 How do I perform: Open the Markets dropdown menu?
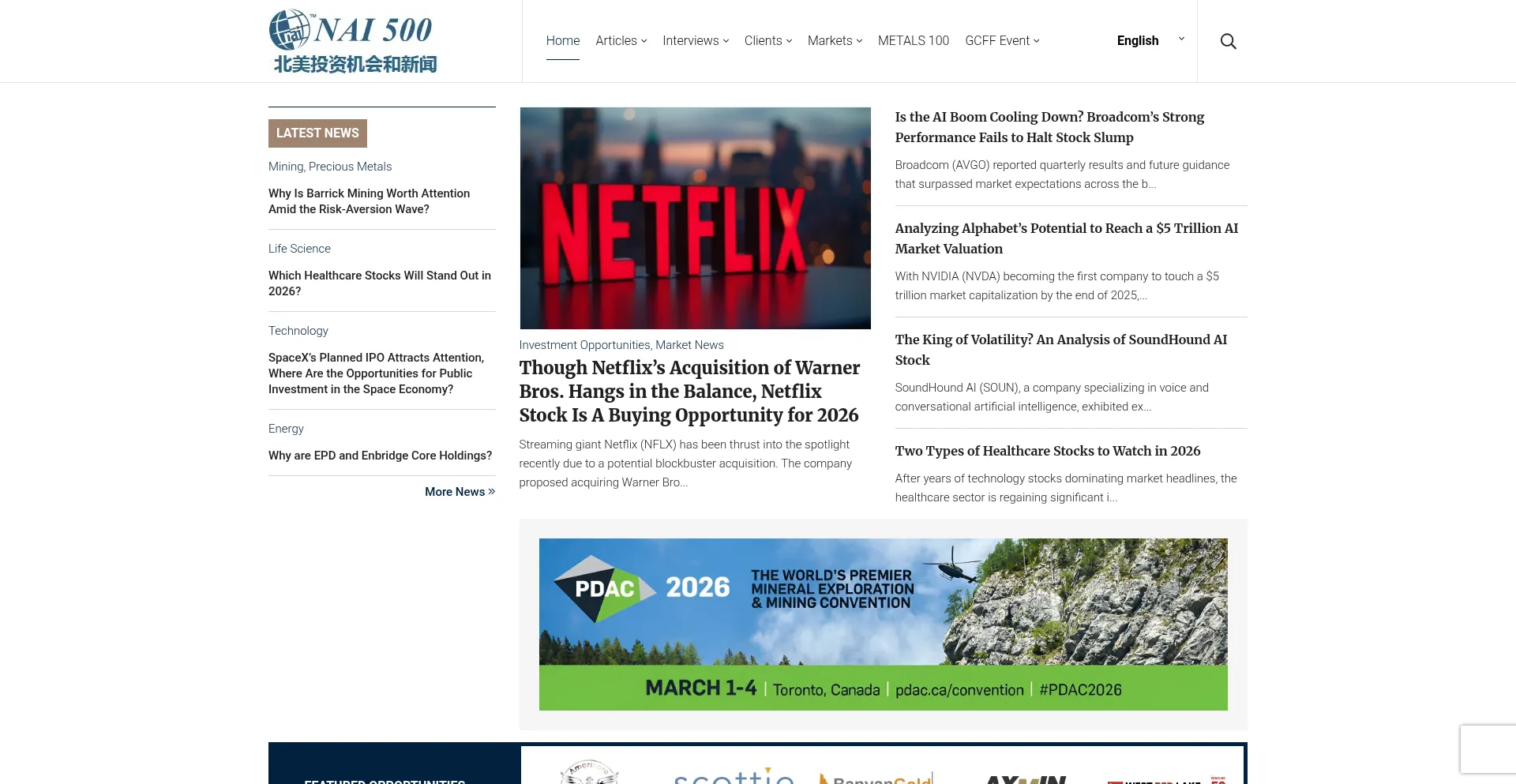coord(835,40)
